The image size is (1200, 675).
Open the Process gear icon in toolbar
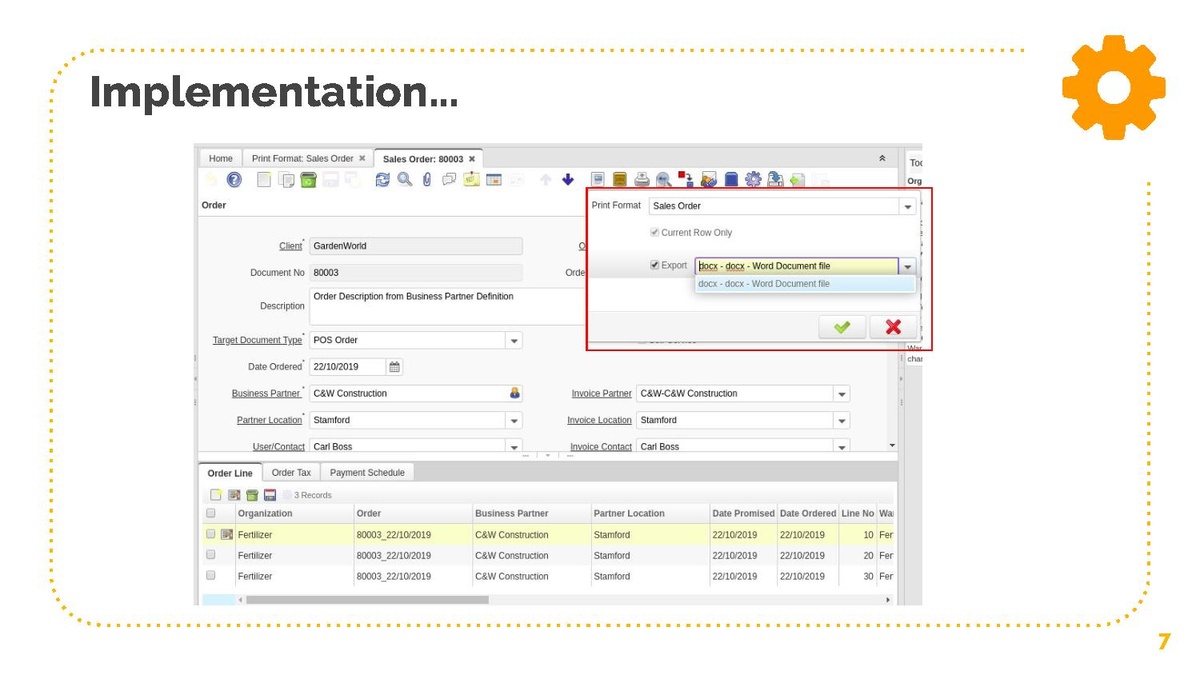[x=753, y=180]
